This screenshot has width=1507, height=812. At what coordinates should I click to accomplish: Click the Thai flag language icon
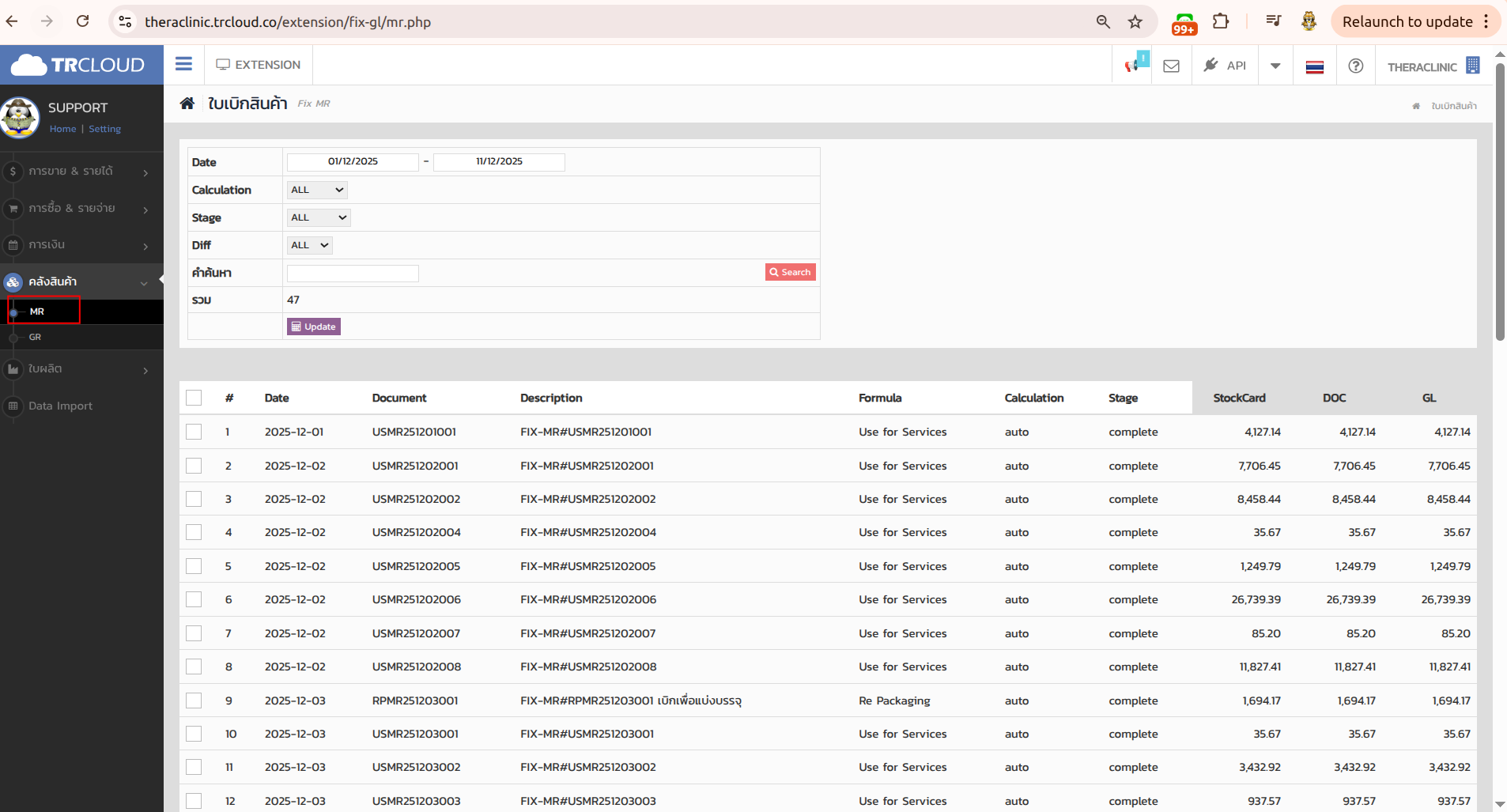[x=1314, y=66]
